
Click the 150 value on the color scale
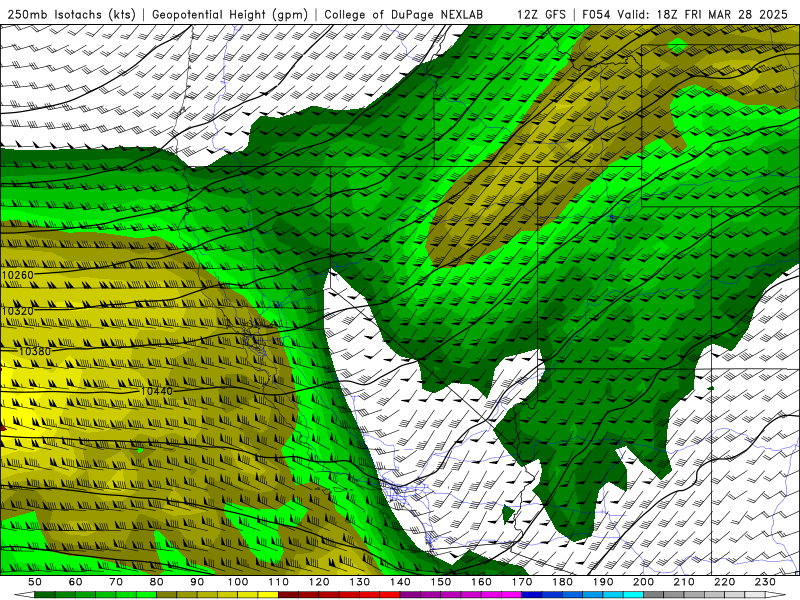441,582
